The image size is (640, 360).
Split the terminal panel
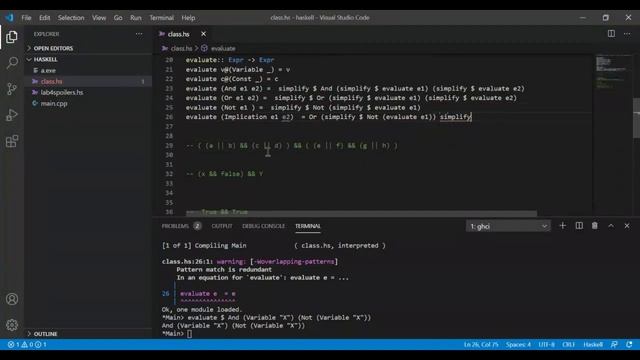click(579, 226)
